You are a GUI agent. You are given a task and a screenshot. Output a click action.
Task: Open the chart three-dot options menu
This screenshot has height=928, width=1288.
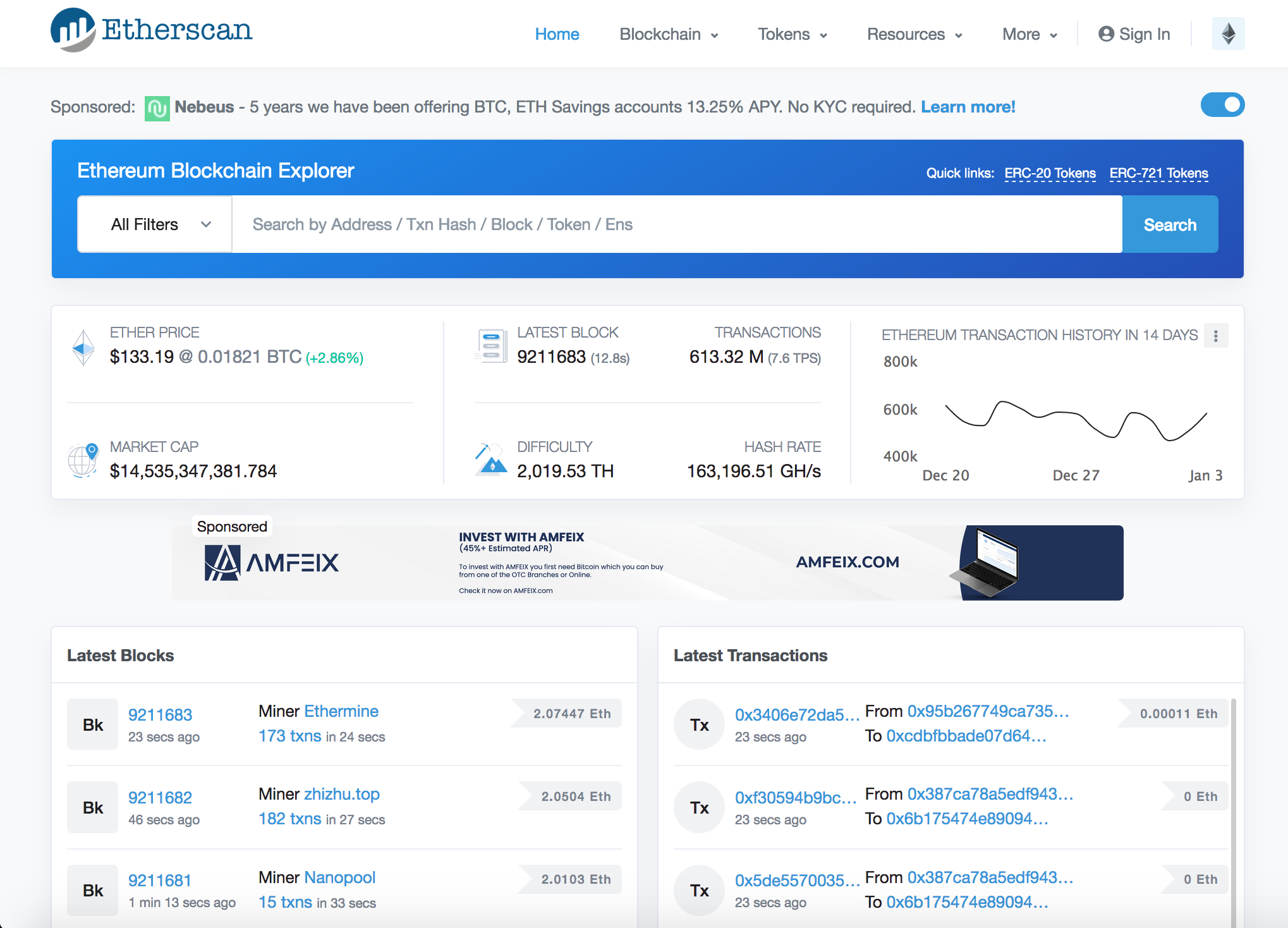1215,336
